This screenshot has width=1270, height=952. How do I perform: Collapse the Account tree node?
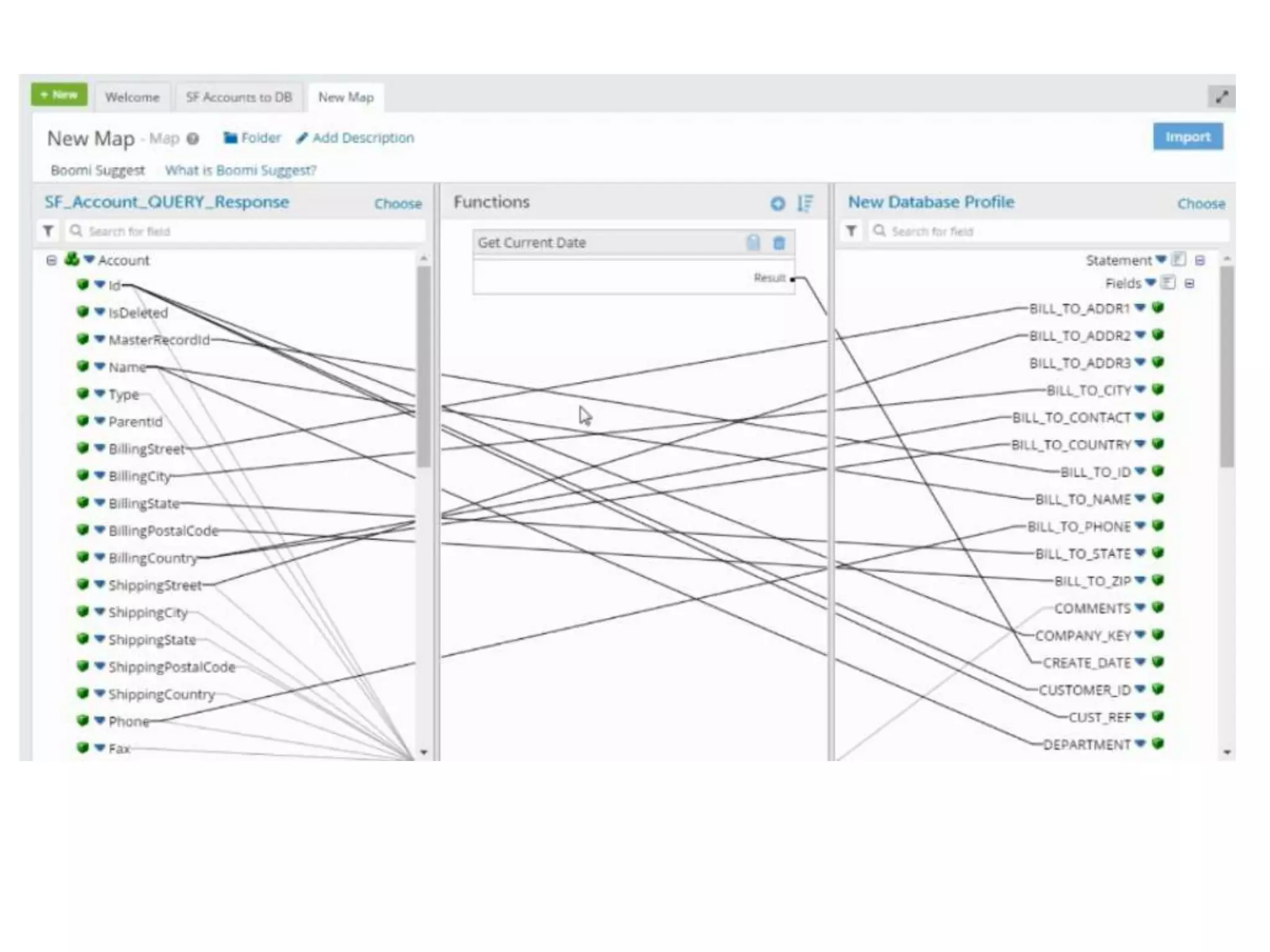click(51, 260)
